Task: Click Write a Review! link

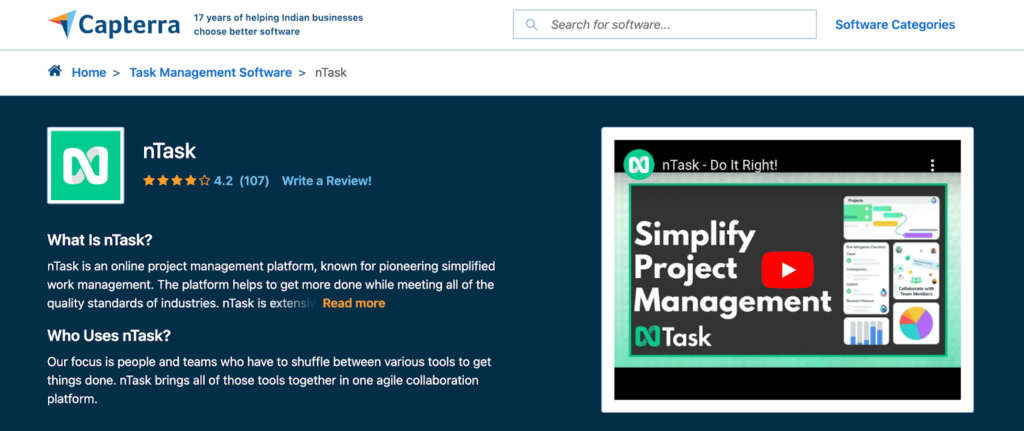Action: point(327,181)
